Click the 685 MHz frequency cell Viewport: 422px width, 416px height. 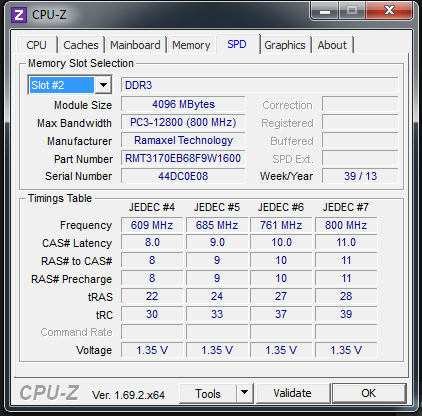coord(217,225)
